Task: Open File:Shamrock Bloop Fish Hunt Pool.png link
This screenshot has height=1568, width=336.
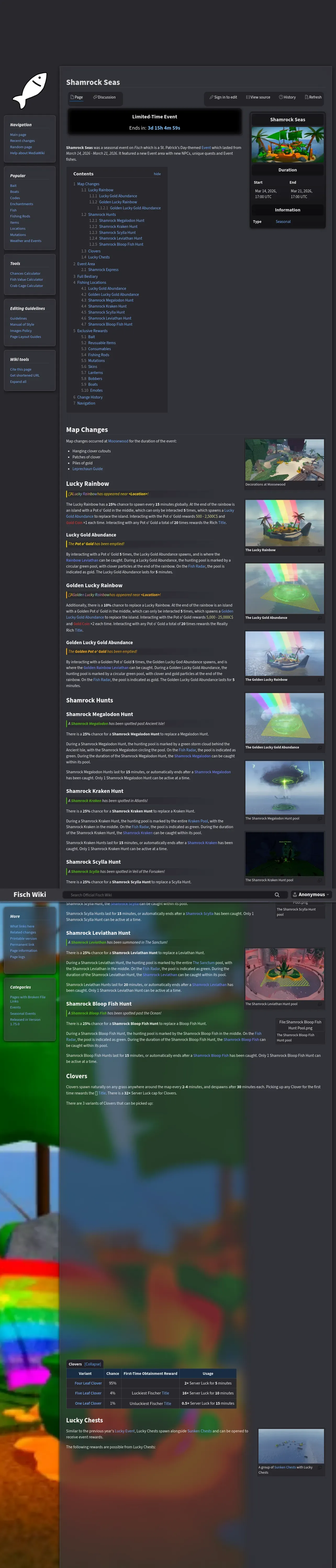Action: [x=300, y=1025]
